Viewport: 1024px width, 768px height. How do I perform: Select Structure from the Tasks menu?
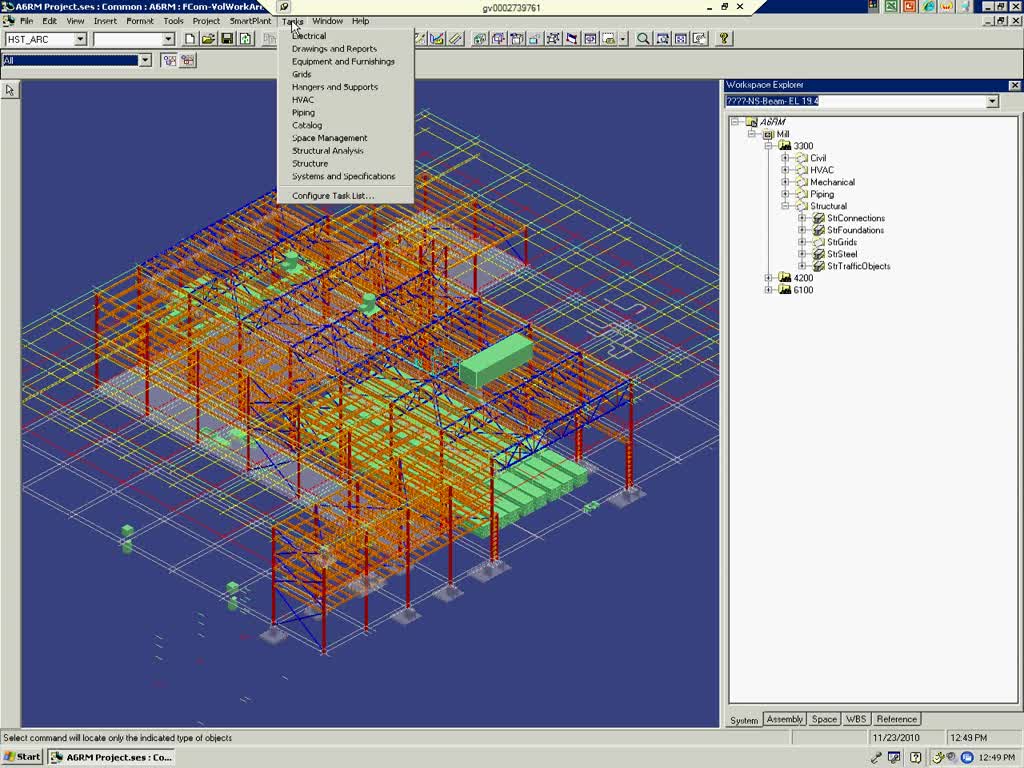pos(310,163)
